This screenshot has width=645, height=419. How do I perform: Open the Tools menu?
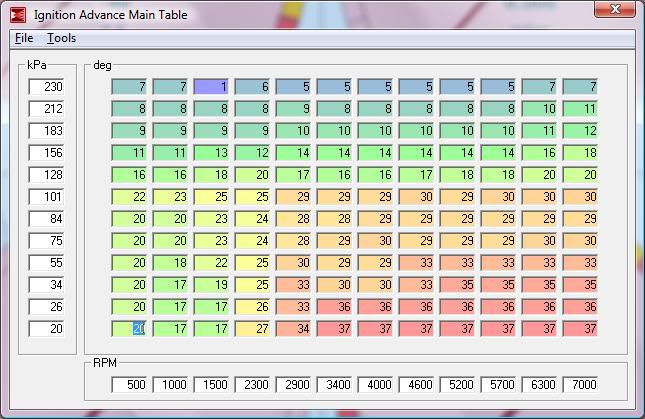click(x=61, y=38)
